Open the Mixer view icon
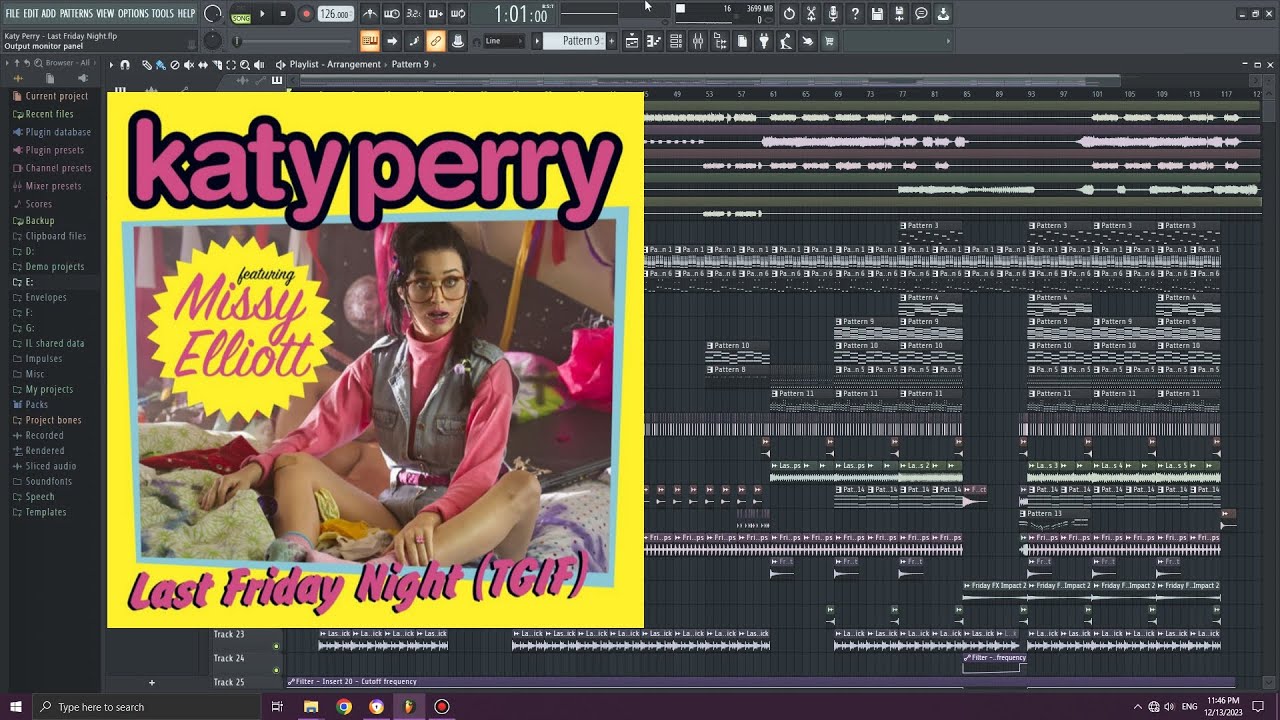Viewport: 1280px width, 720px height. click(x=698, y=41)
